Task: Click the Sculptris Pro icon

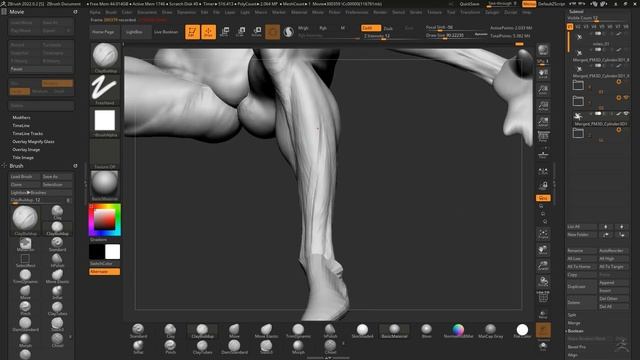Action: tap(289, 32)
